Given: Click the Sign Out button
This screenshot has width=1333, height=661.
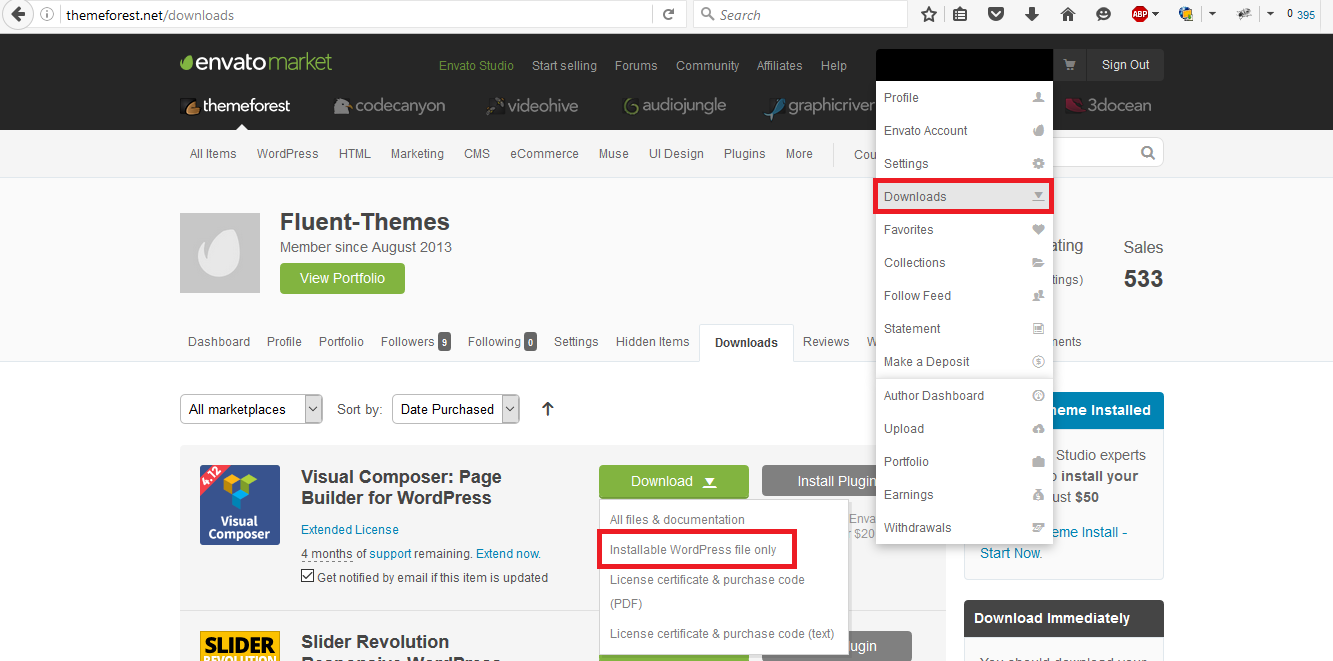Looking at the screenshot, I should 1125,65.
